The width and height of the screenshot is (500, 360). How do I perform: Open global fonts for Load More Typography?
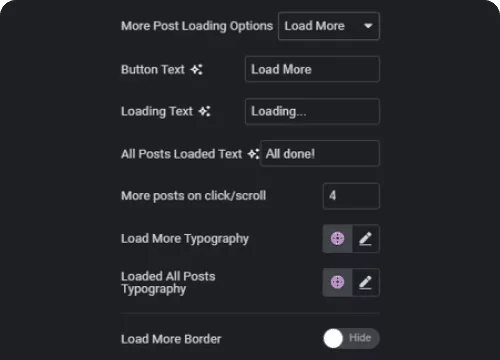pyautogui.click(x=337, y=239)
